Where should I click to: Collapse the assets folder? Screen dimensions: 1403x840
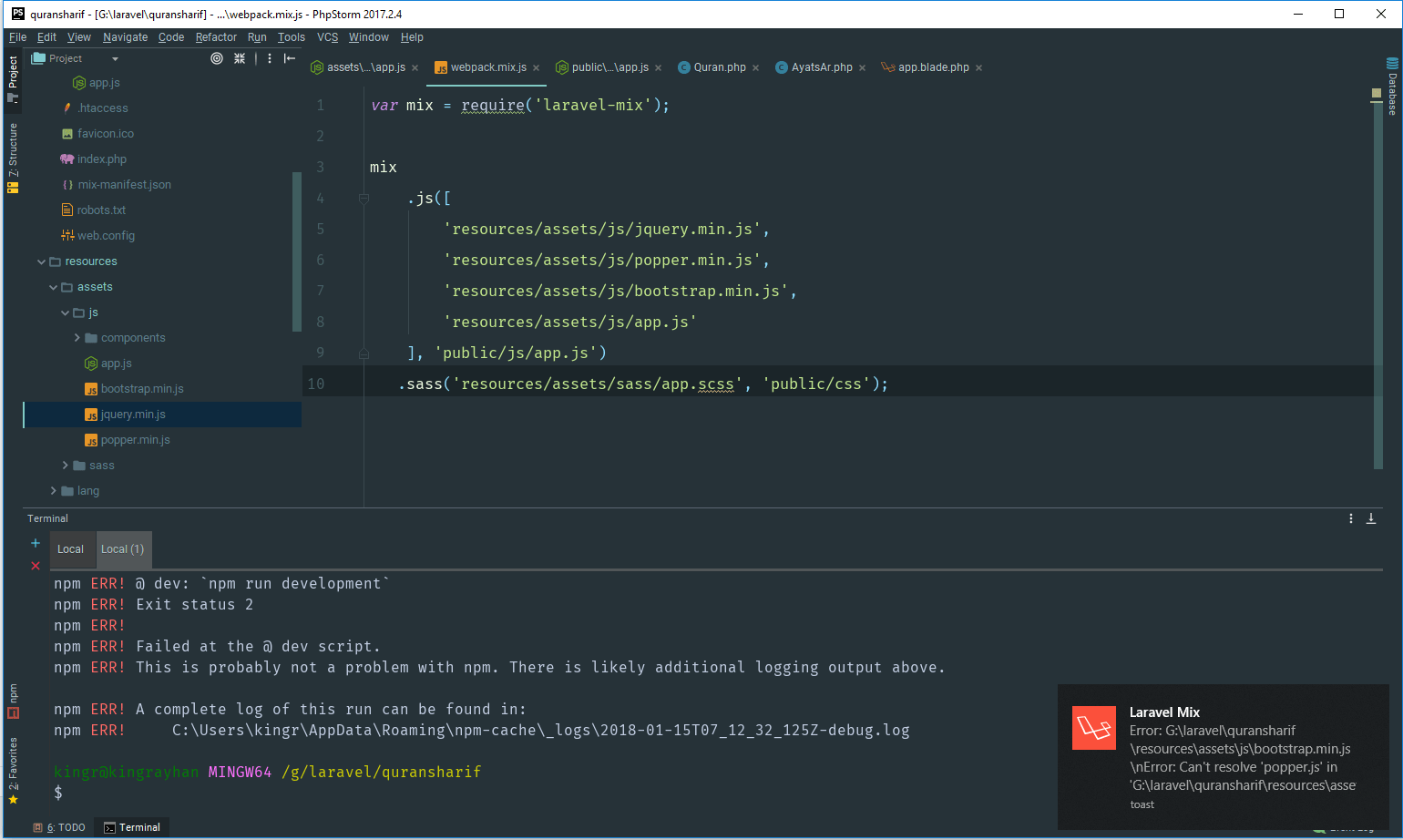tap(53, 286)
